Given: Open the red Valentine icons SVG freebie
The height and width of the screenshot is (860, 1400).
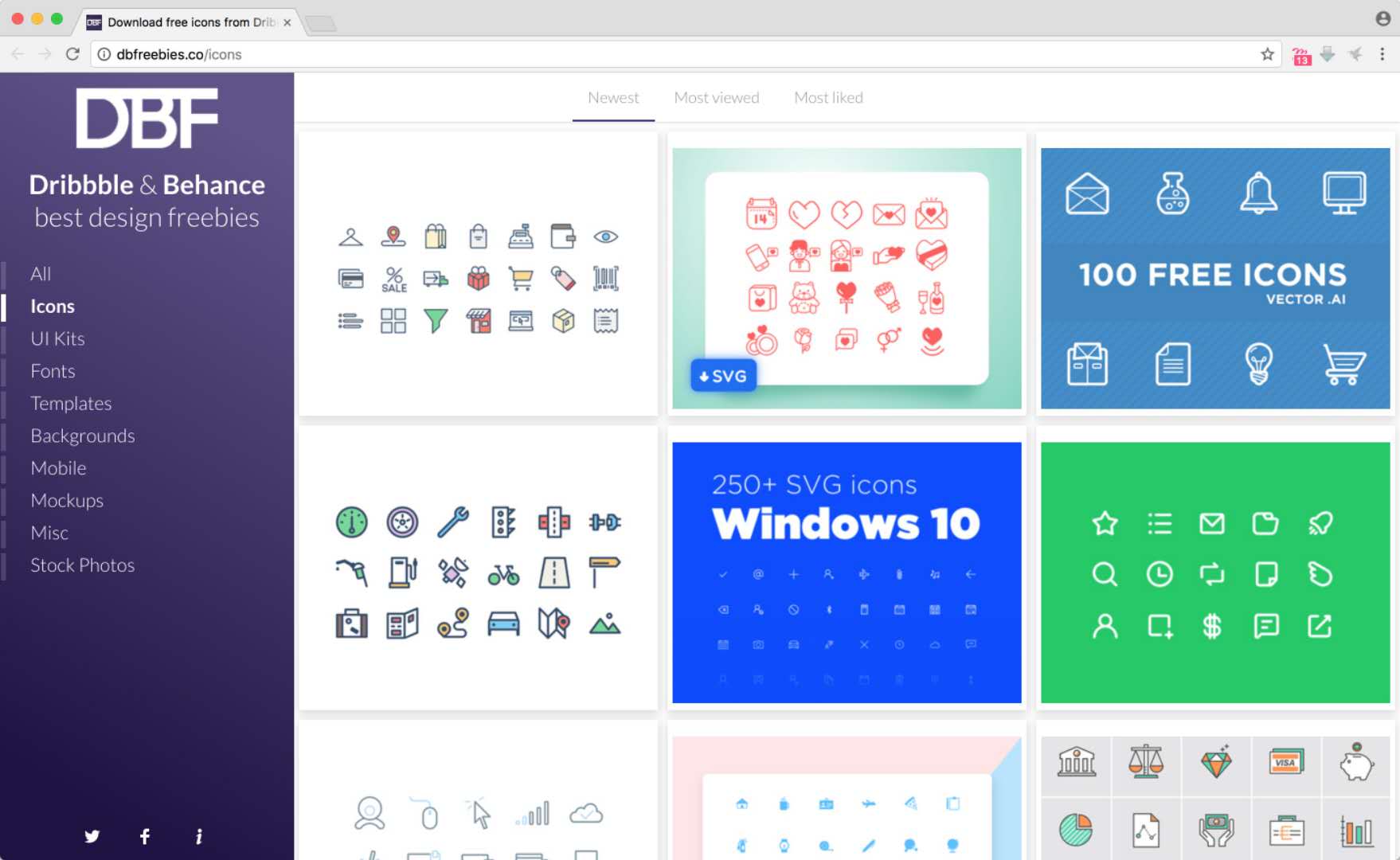Looking at the screenshot, I should (847, 273).
